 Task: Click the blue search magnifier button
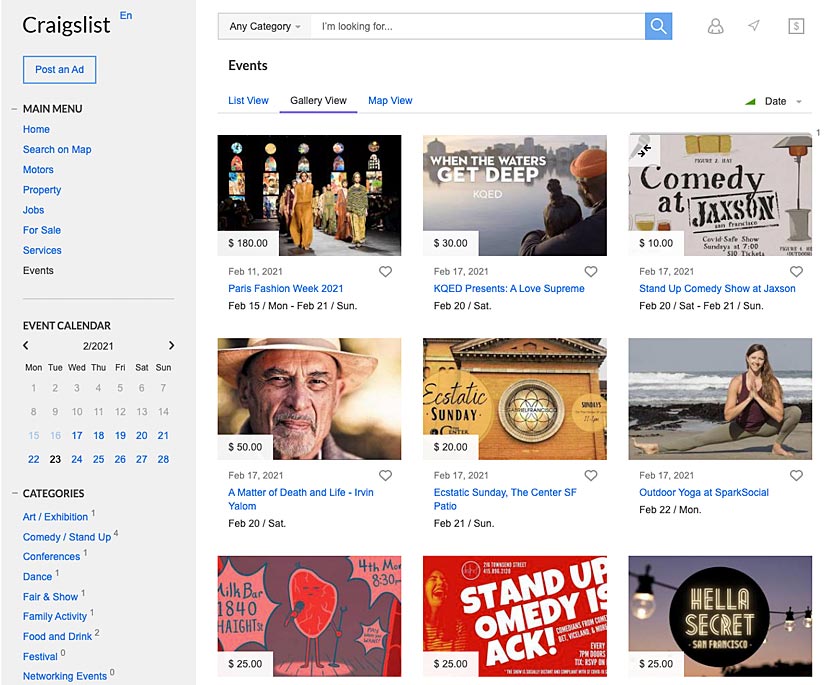pyautogui.click(x=658, y=26)
